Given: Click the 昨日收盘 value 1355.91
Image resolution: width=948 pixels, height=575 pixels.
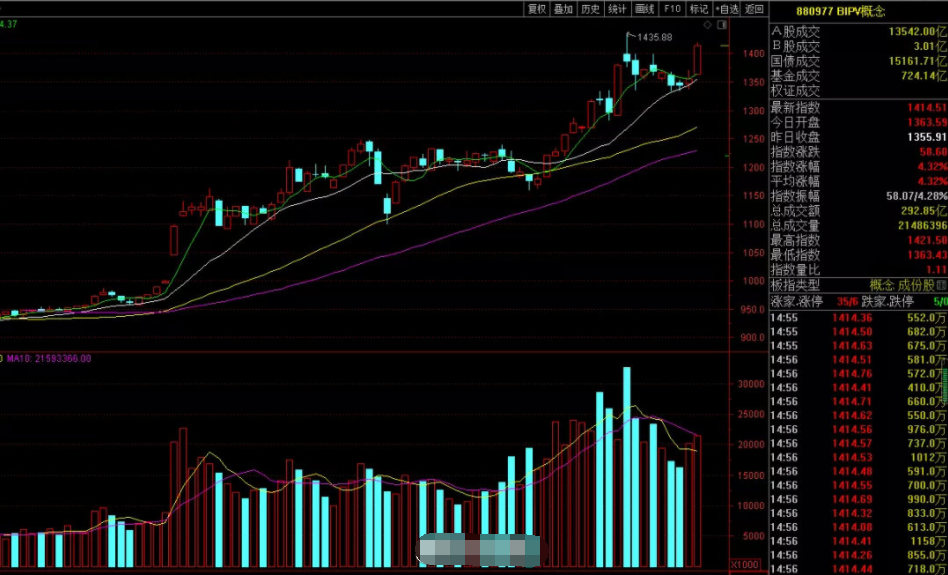Looking at the screenshot, I should pos(927,137).
